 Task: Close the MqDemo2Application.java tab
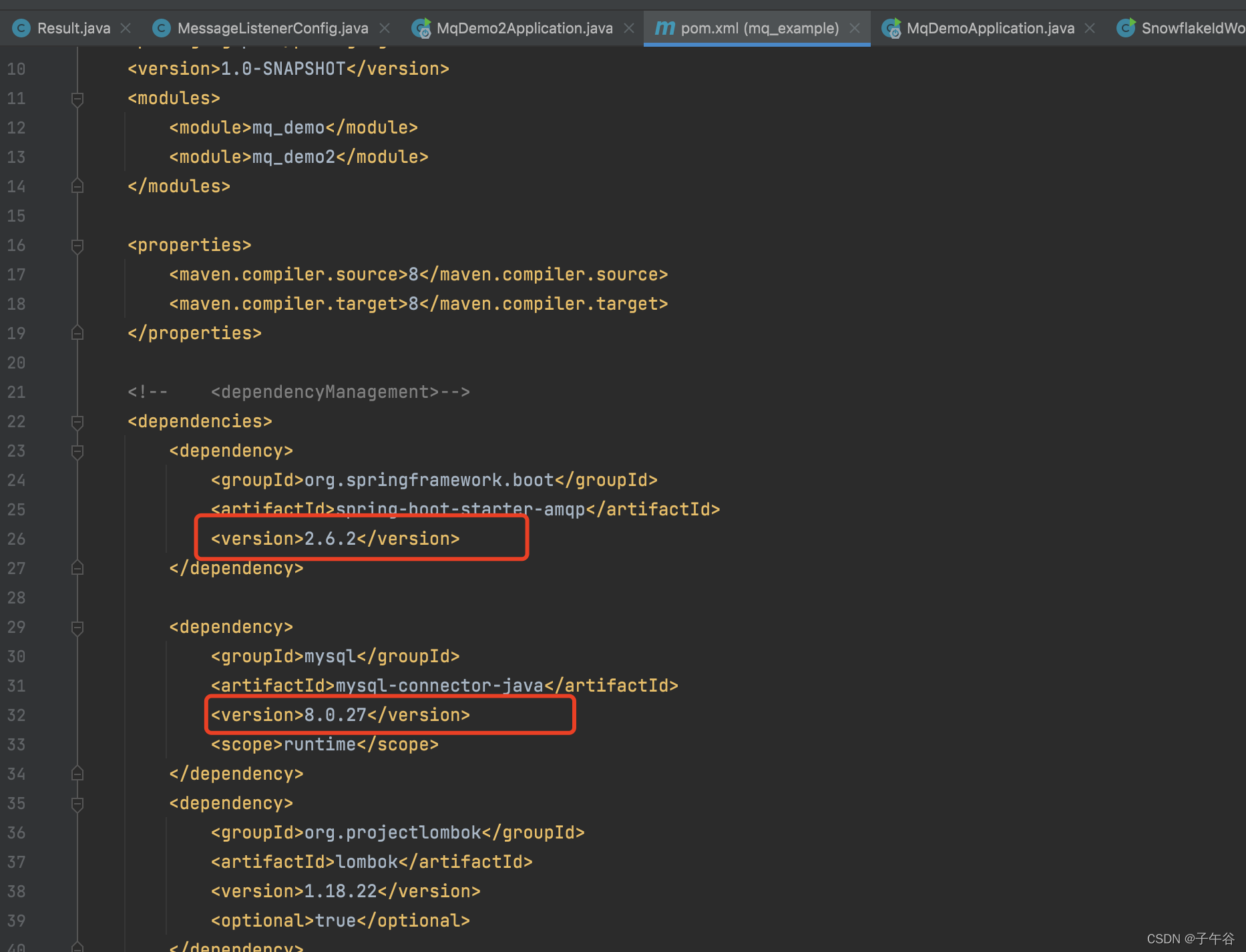tap(628, 28)
